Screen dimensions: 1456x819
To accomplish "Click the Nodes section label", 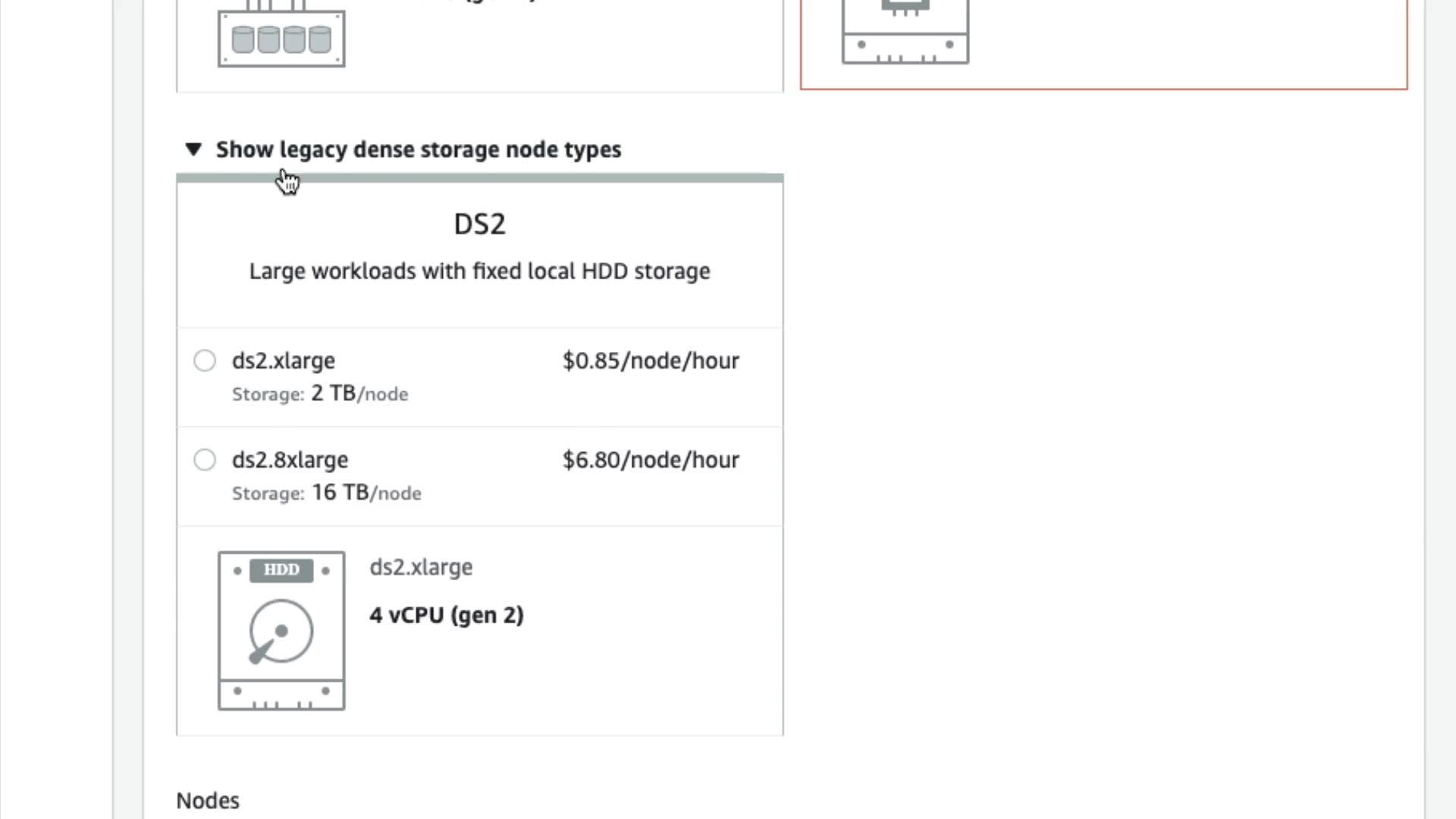I will [208, 801].
